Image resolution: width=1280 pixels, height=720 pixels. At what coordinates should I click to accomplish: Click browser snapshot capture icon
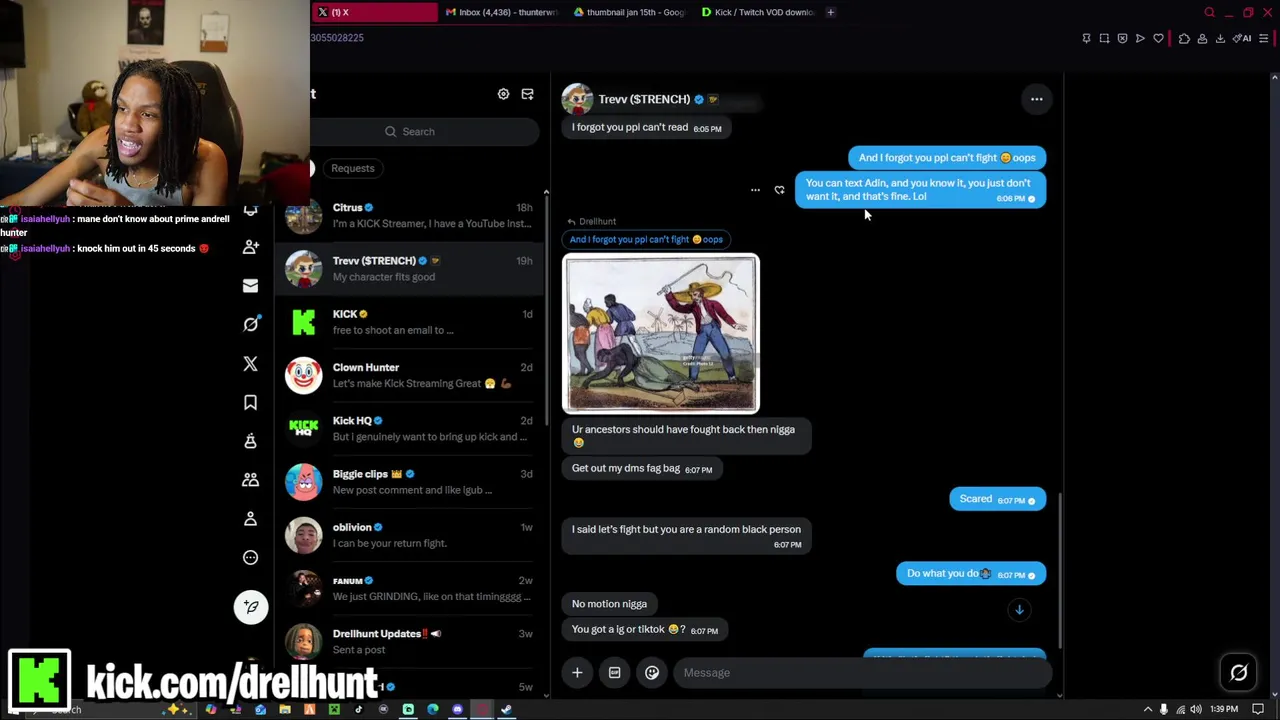[1104, 38]
